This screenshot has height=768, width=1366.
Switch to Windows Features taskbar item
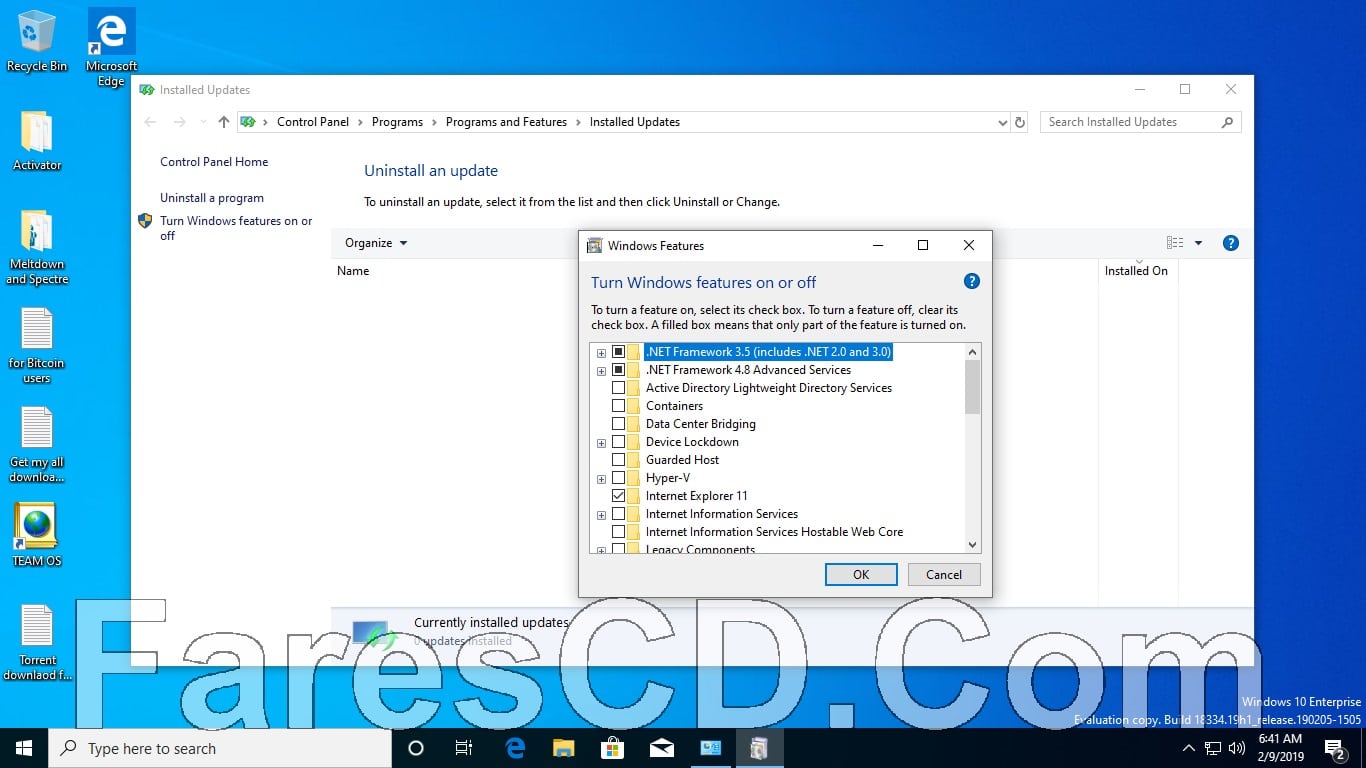[x=759, y=748]
